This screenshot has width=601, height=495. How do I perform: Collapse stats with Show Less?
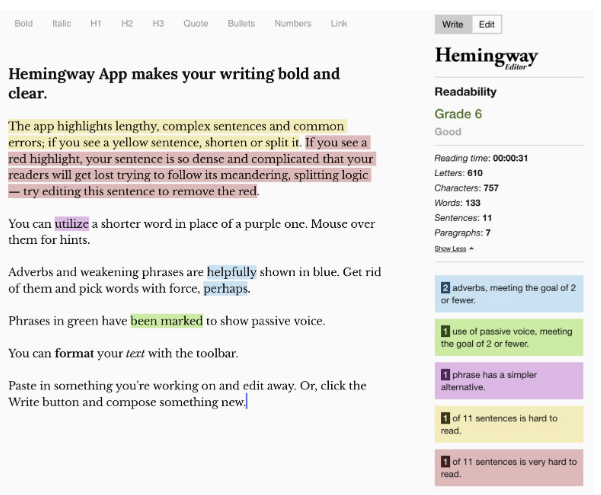pyautogui.click(x=454, y=249)
